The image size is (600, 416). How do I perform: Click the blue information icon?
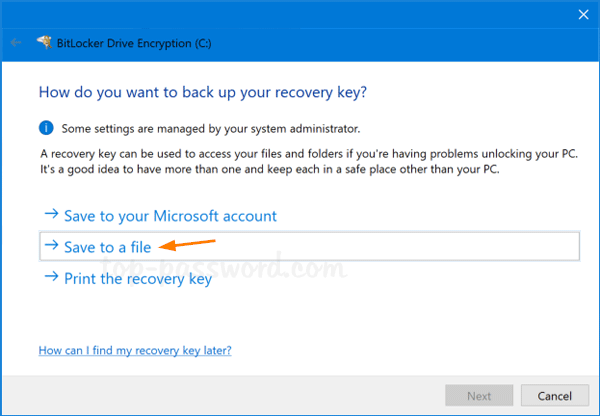[46, 128]
